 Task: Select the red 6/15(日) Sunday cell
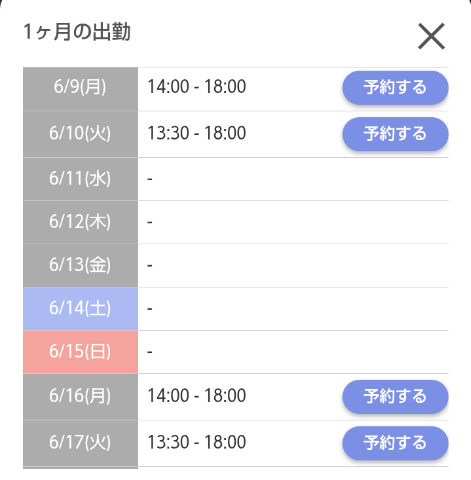pos(80,352)
